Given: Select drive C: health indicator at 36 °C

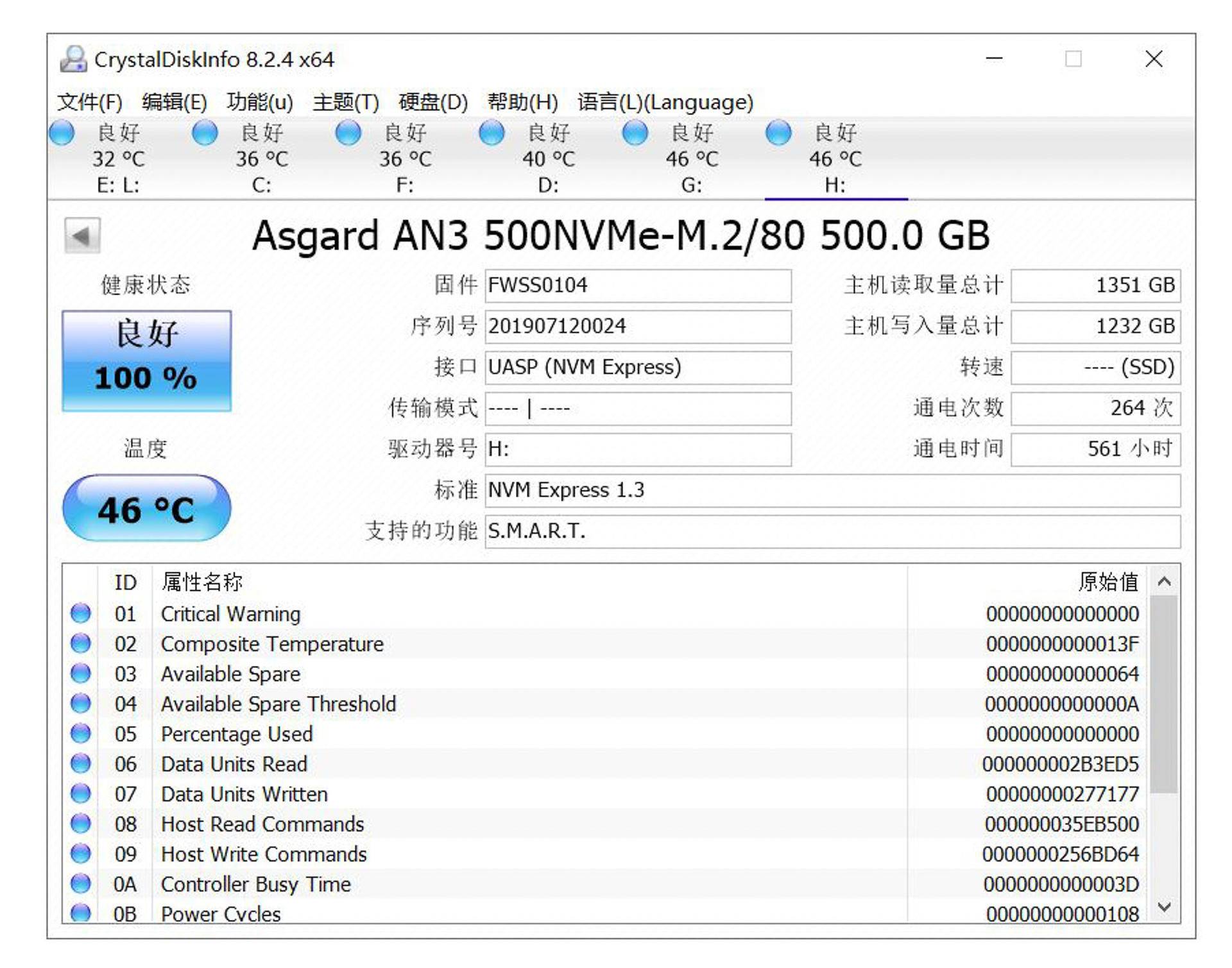Looking at the screenshot, I should coord(206,133).
